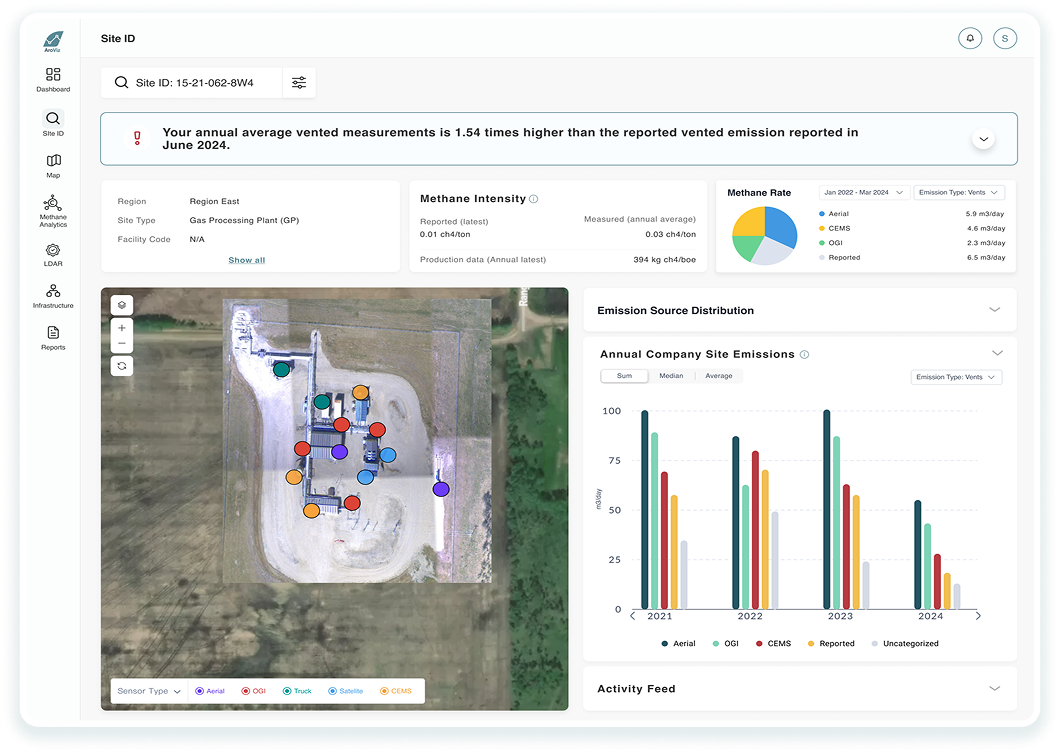The height and width of the screenshot is (753, 1060).
Task: Go to previous years in the chart
Action: point(633,616)
